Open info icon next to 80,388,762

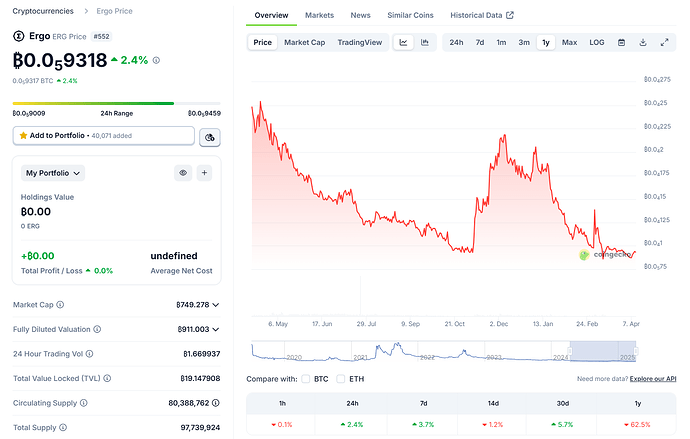coord(216,403)
